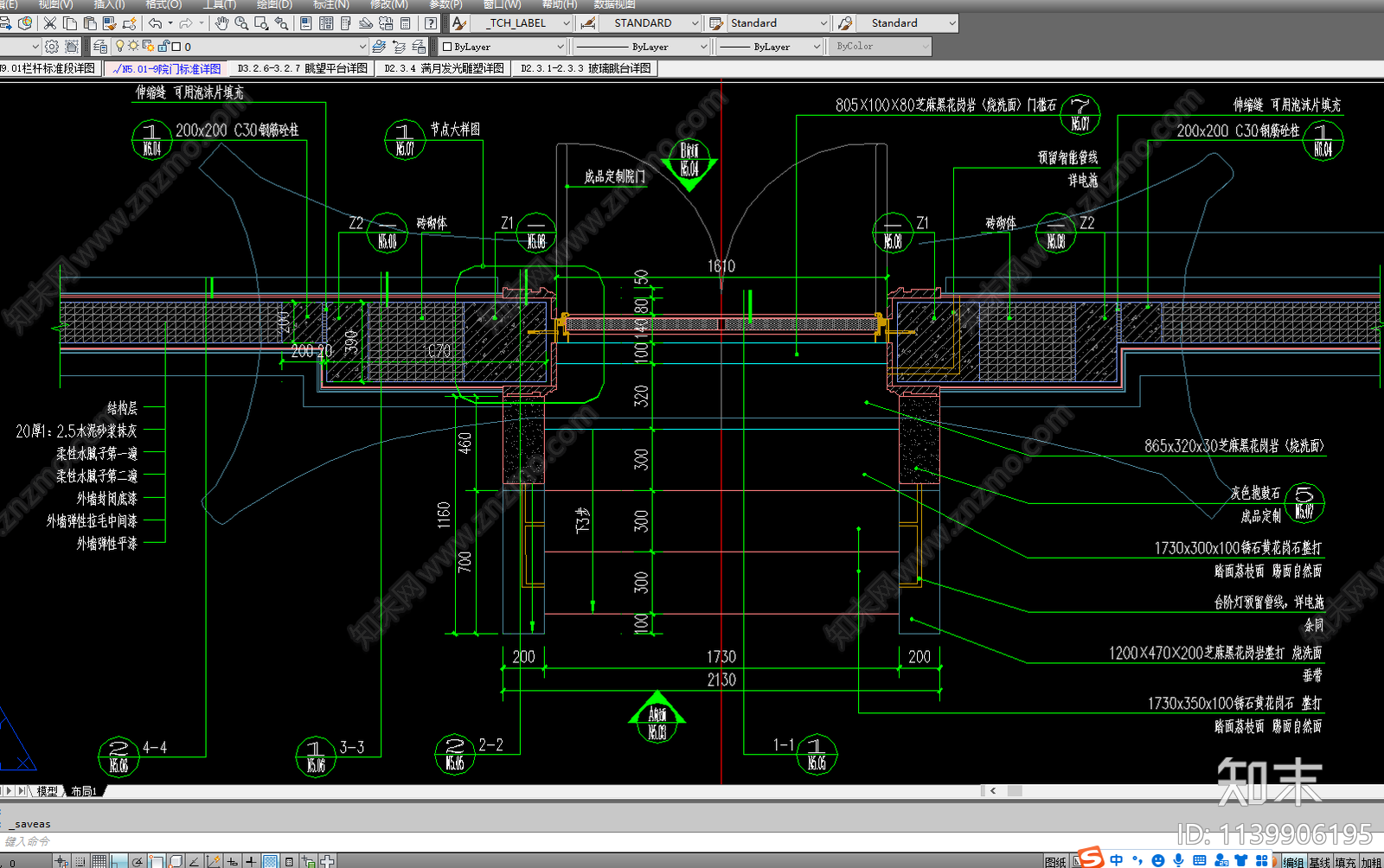The height and width of the screenshot is (868, 1384).
Task: Open the QuickCalc calculator icon
Action: [x=406, y=23]
